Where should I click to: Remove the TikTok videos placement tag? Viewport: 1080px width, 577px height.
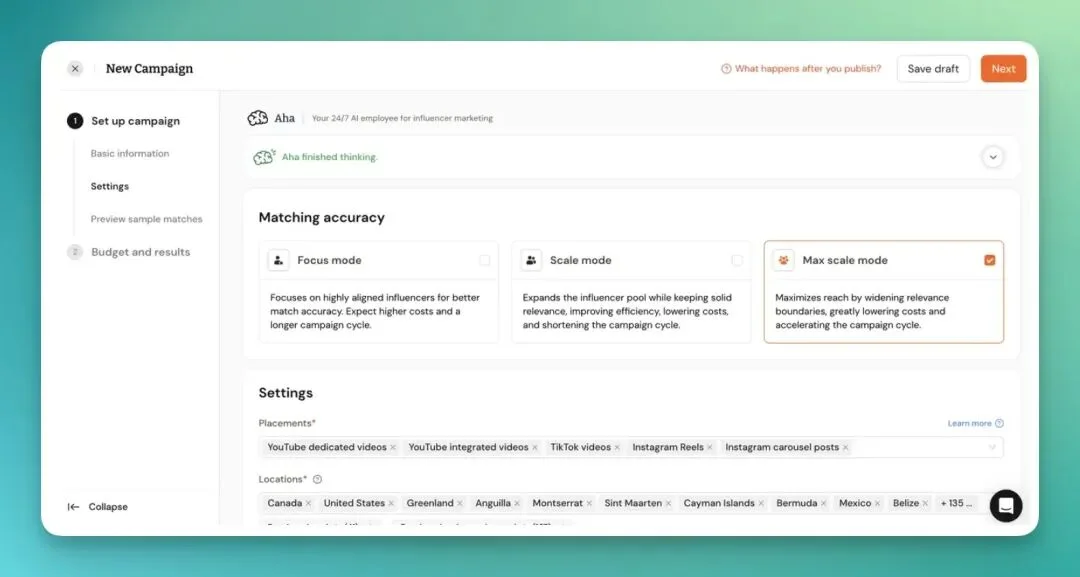point(617,447)
